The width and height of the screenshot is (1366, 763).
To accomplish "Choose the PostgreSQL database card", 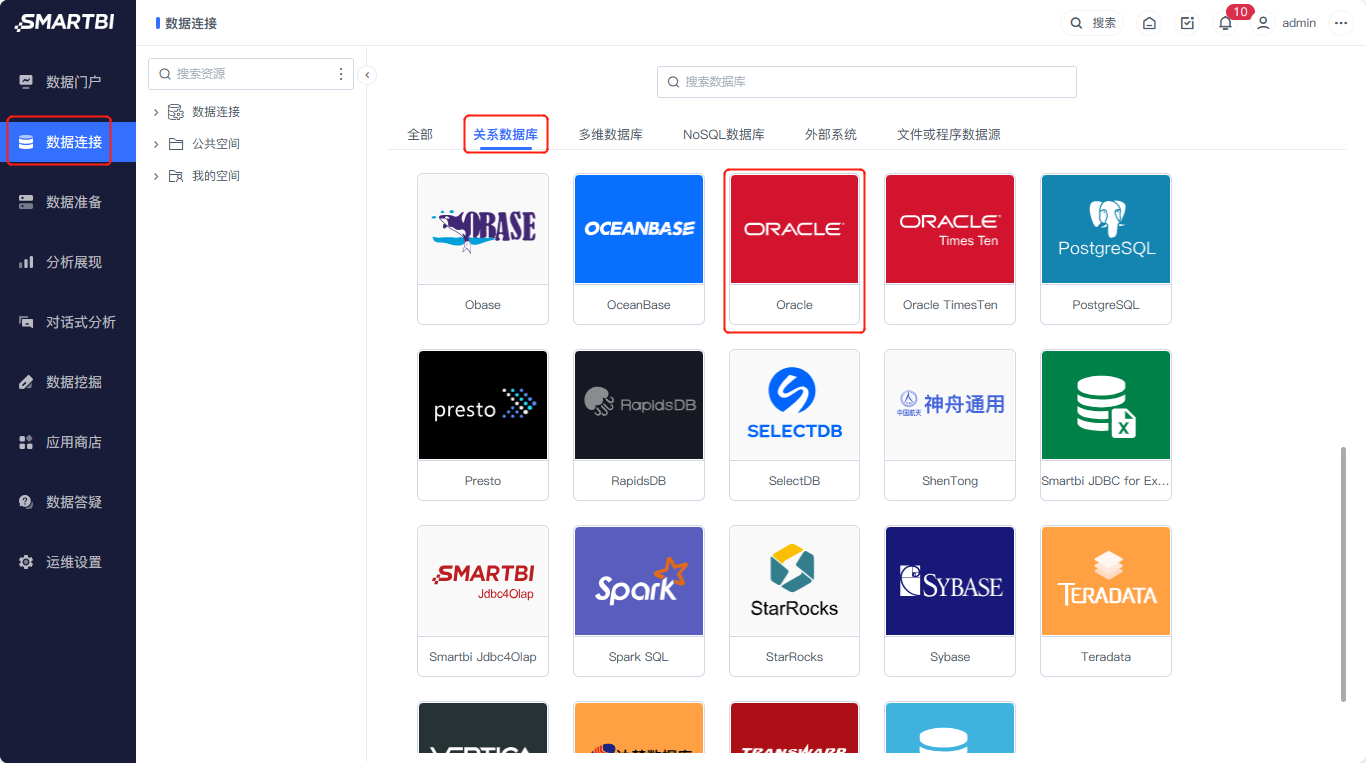I will 1106,249.
